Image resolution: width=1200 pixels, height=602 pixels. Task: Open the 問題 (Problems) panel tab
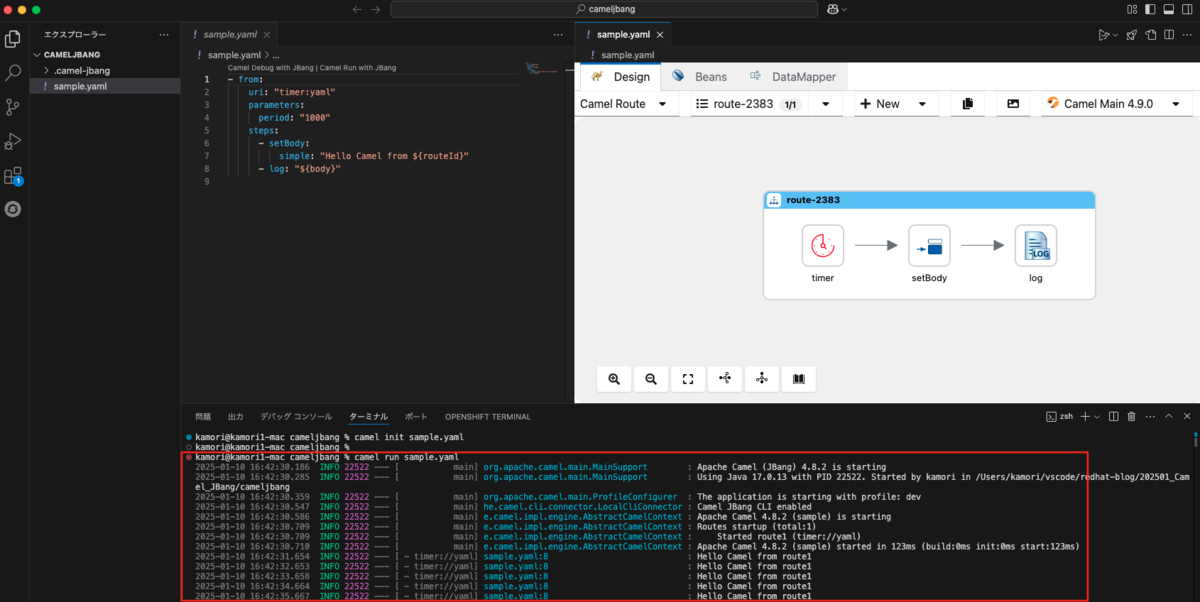coord(203,416)
